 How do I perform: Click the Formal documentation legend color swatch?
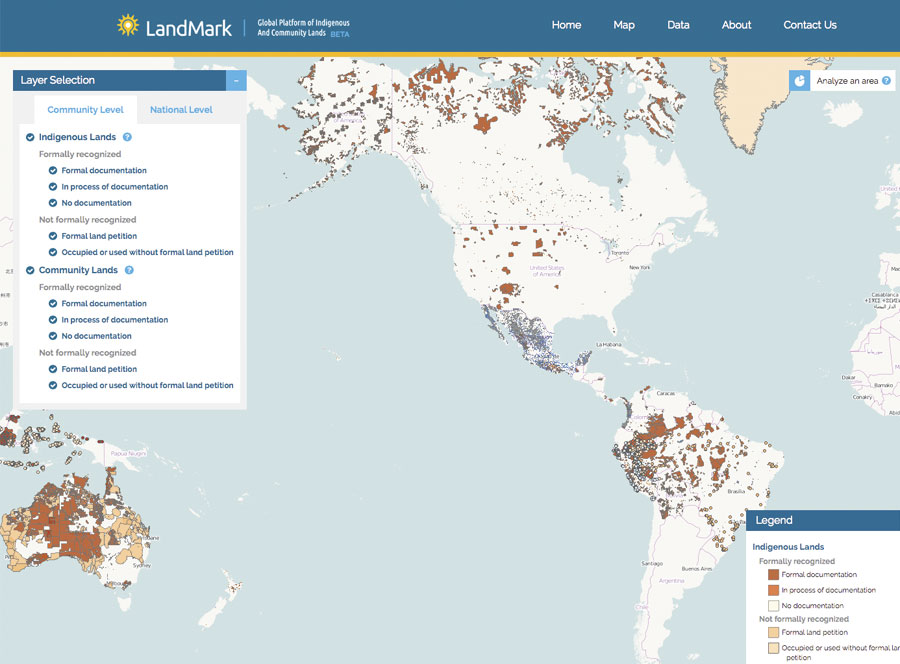[x=774, y=574]
